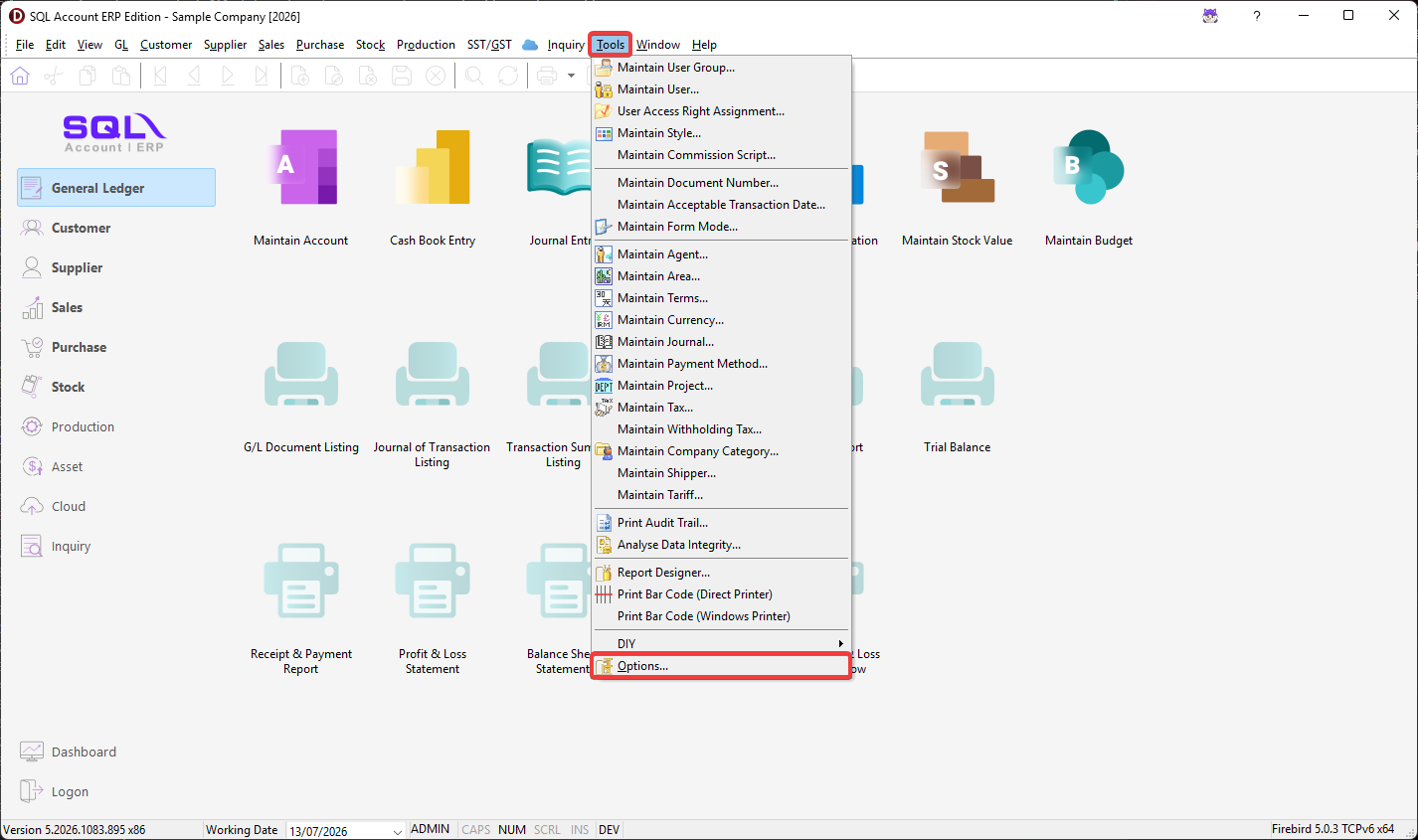The image size is (1418, 840).
Task: Choose Maintain Style... from the menu
Action: (x=721, y=133)
